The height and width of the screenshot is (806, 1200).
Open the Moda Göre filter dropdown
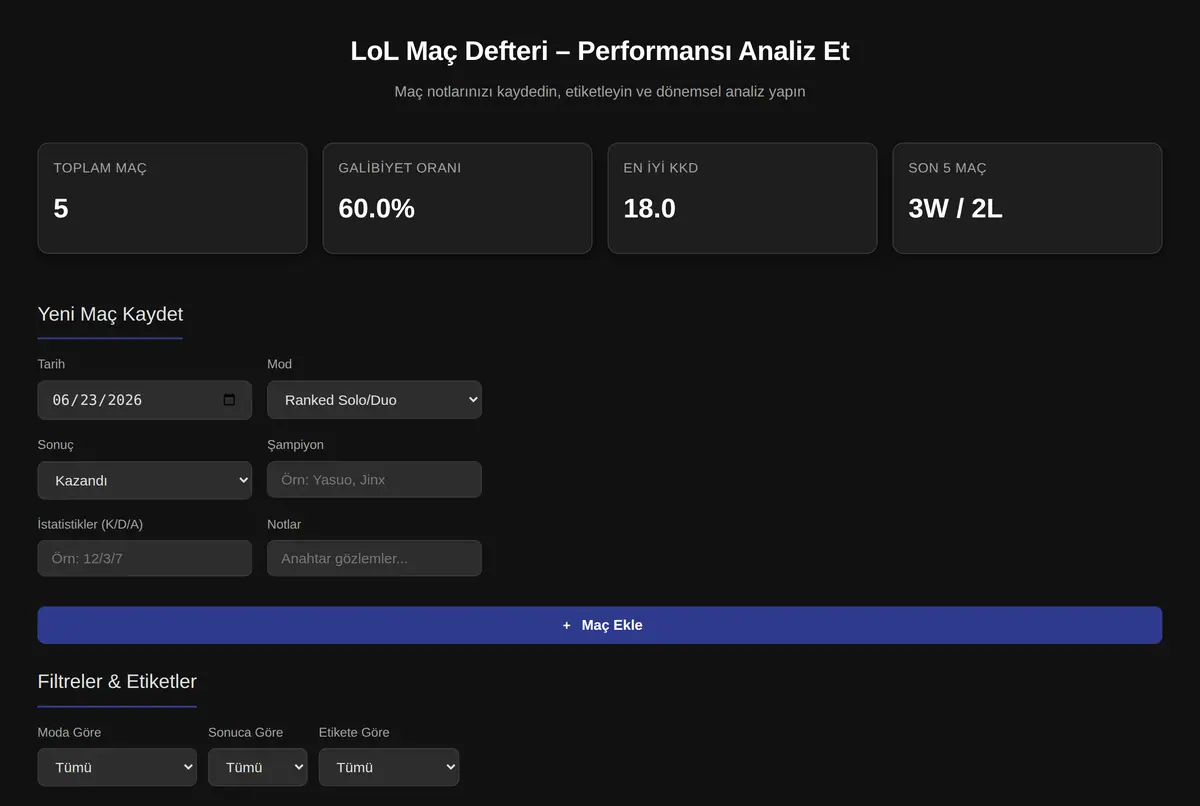tap(117, 767)
